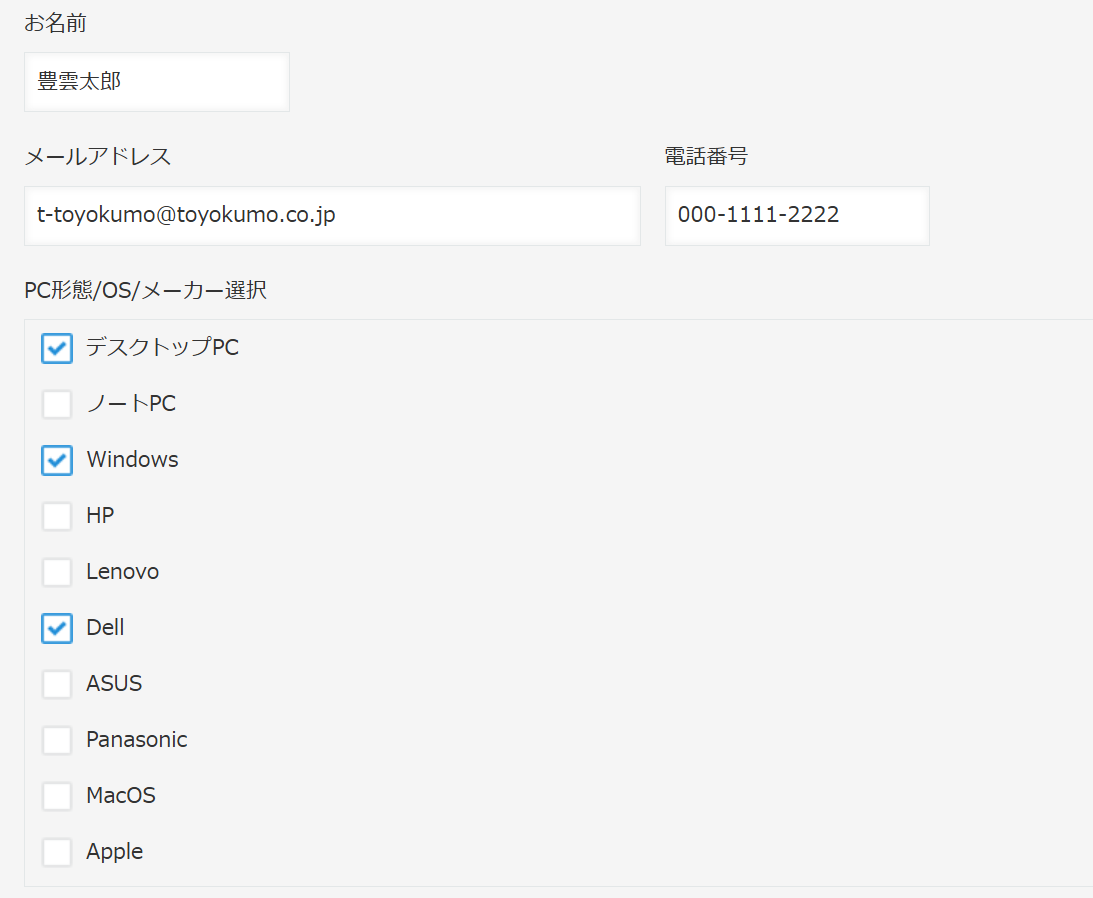Click the 電話番号 label text
The width and height of the screenshot is (1093, 898).
click(x=706, y=156)
